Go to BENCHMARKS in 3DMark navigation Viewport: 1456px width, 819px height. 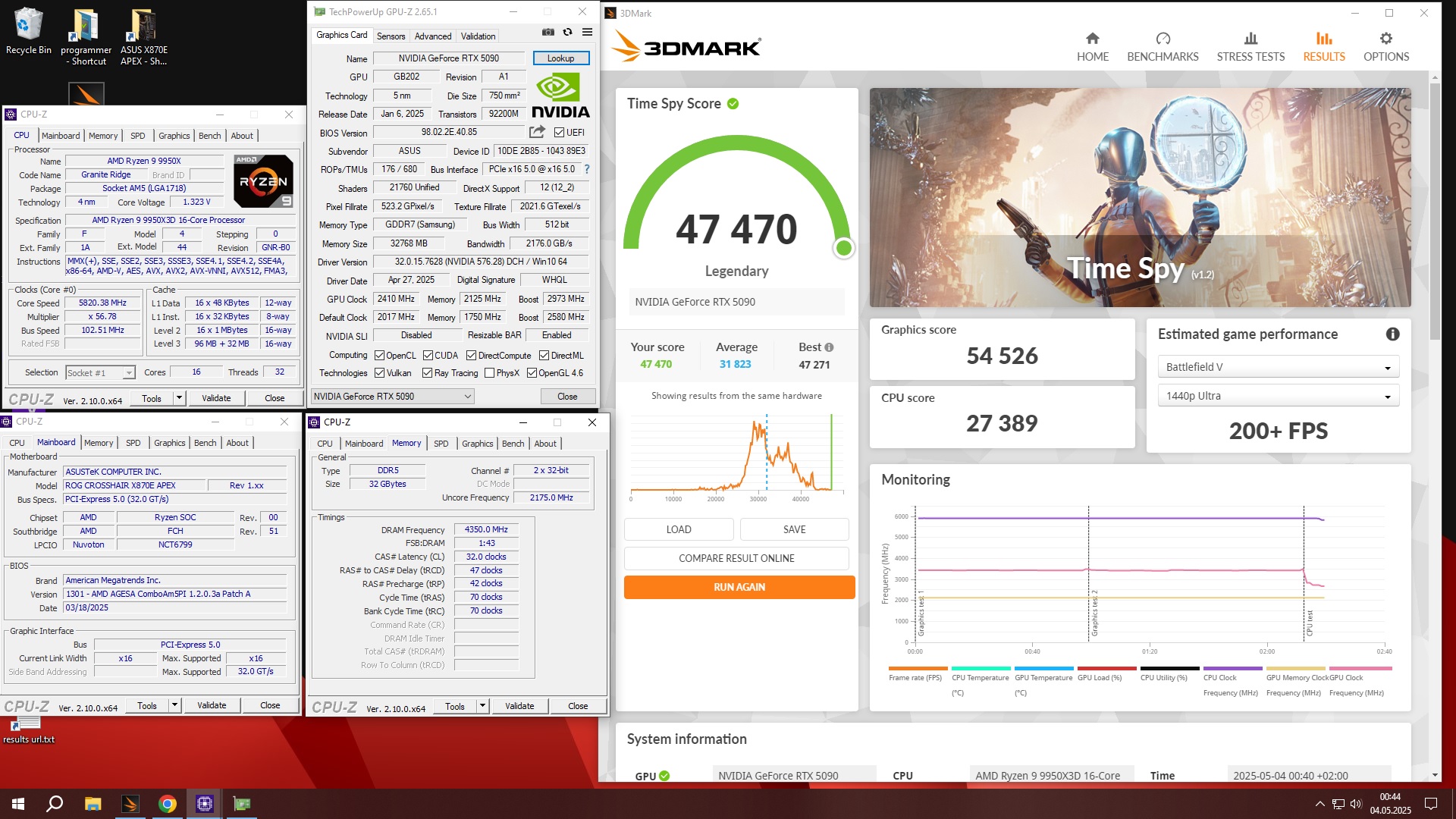click(x=1163, y=47)
